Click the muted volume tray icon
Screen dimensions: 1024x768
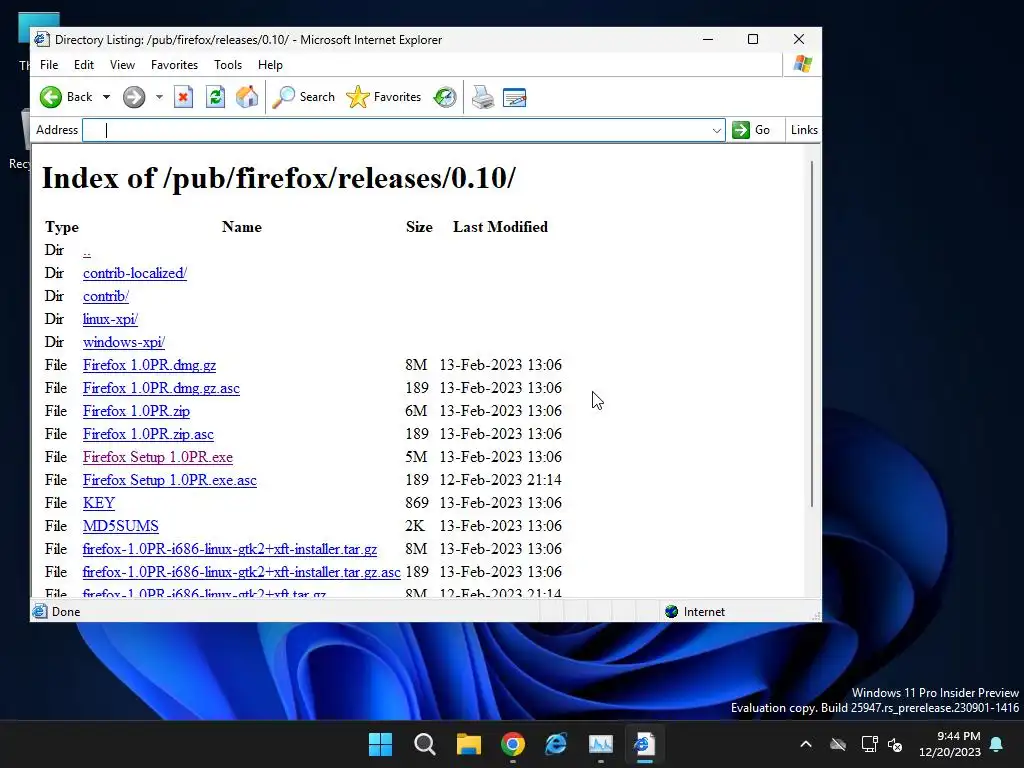click(x=895, y=744)
